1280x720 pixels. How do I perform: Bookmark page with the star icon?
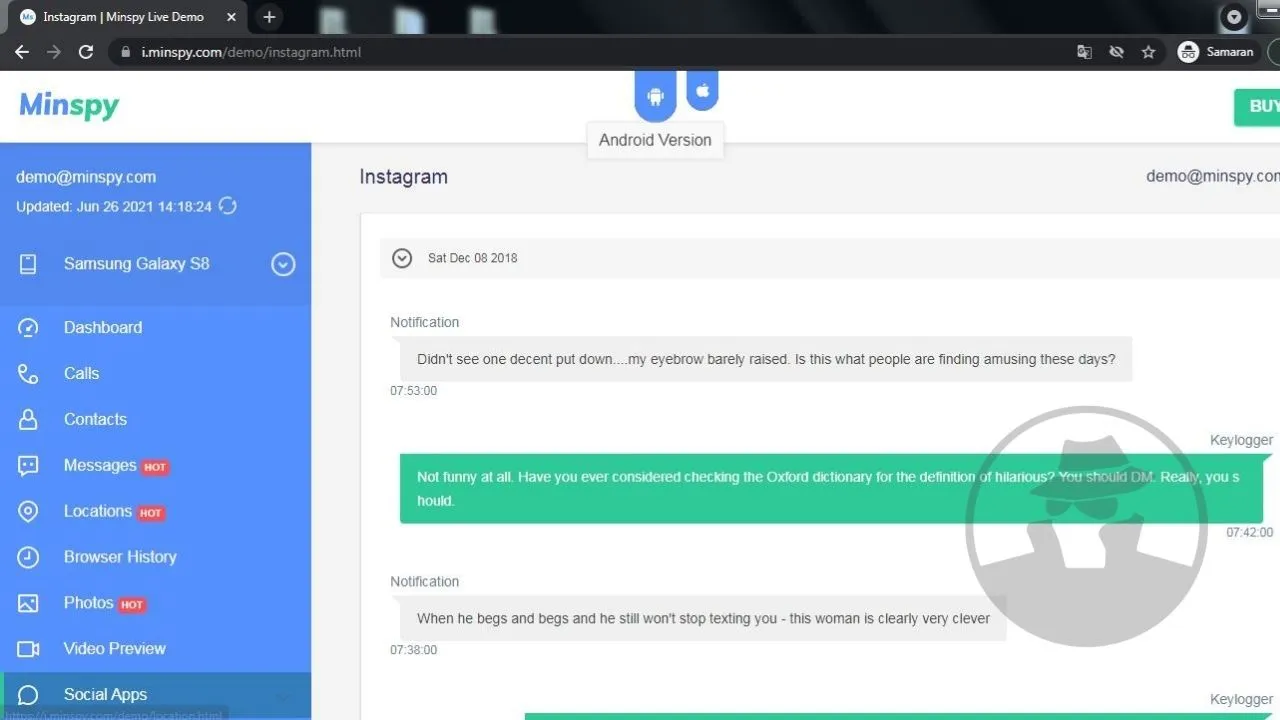[1148, 52]
